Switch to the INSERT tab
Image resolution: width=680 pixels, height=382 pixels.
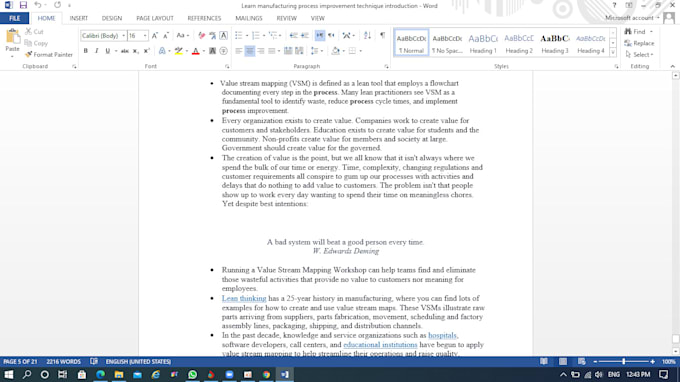coord(78,18)
